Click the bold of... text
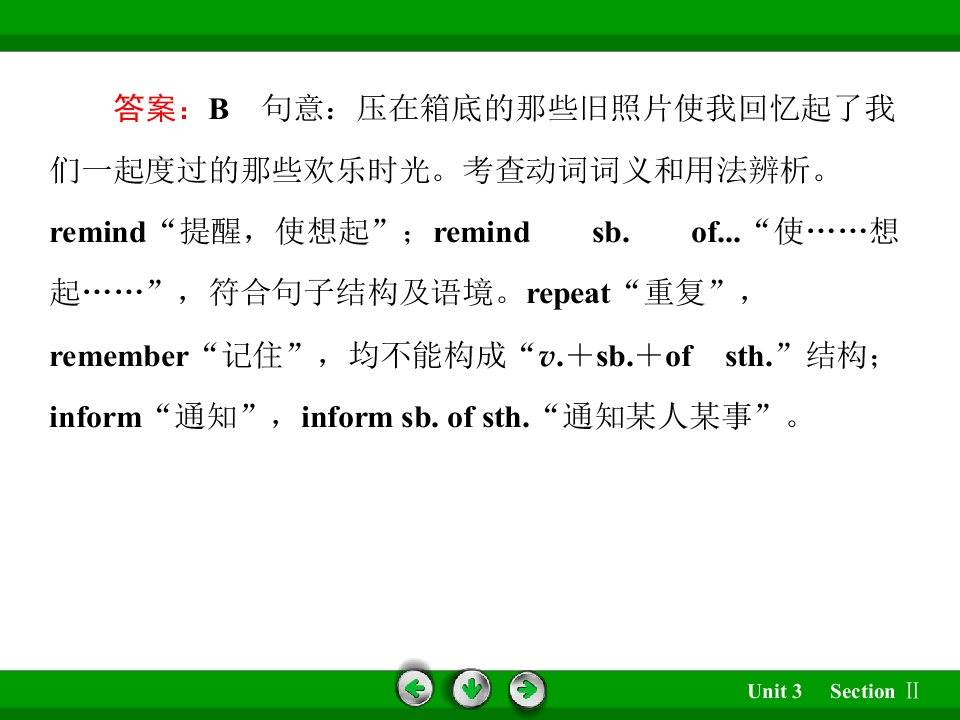960x720 pixels. coord(716,233)
